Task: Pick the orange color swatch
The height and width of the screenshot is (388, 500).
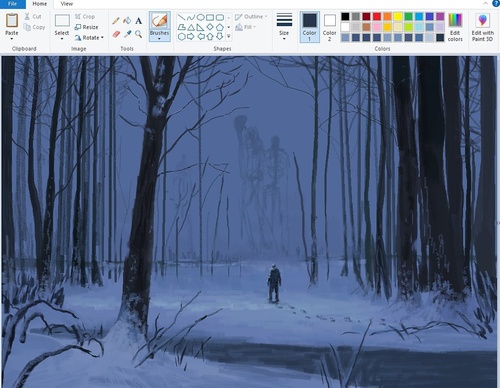Action: 387,16
